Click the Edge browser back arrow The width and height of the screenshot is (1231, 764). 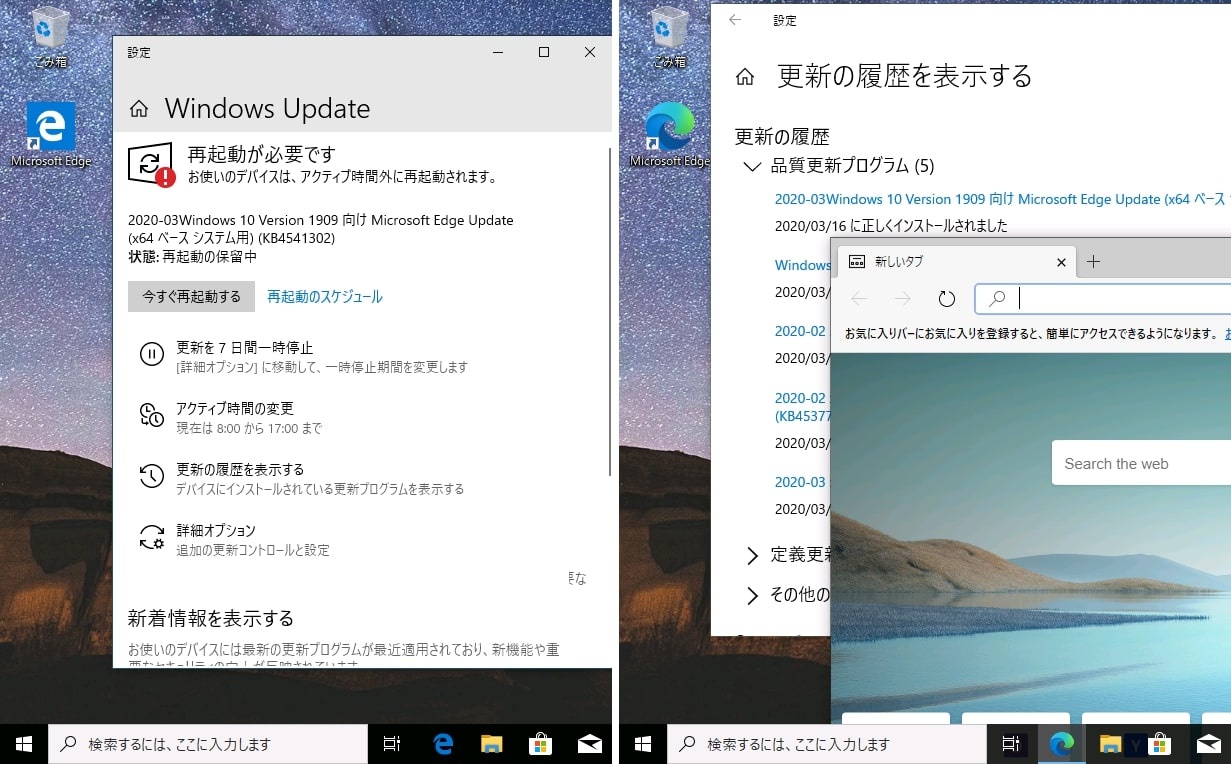tap(859, 298)
